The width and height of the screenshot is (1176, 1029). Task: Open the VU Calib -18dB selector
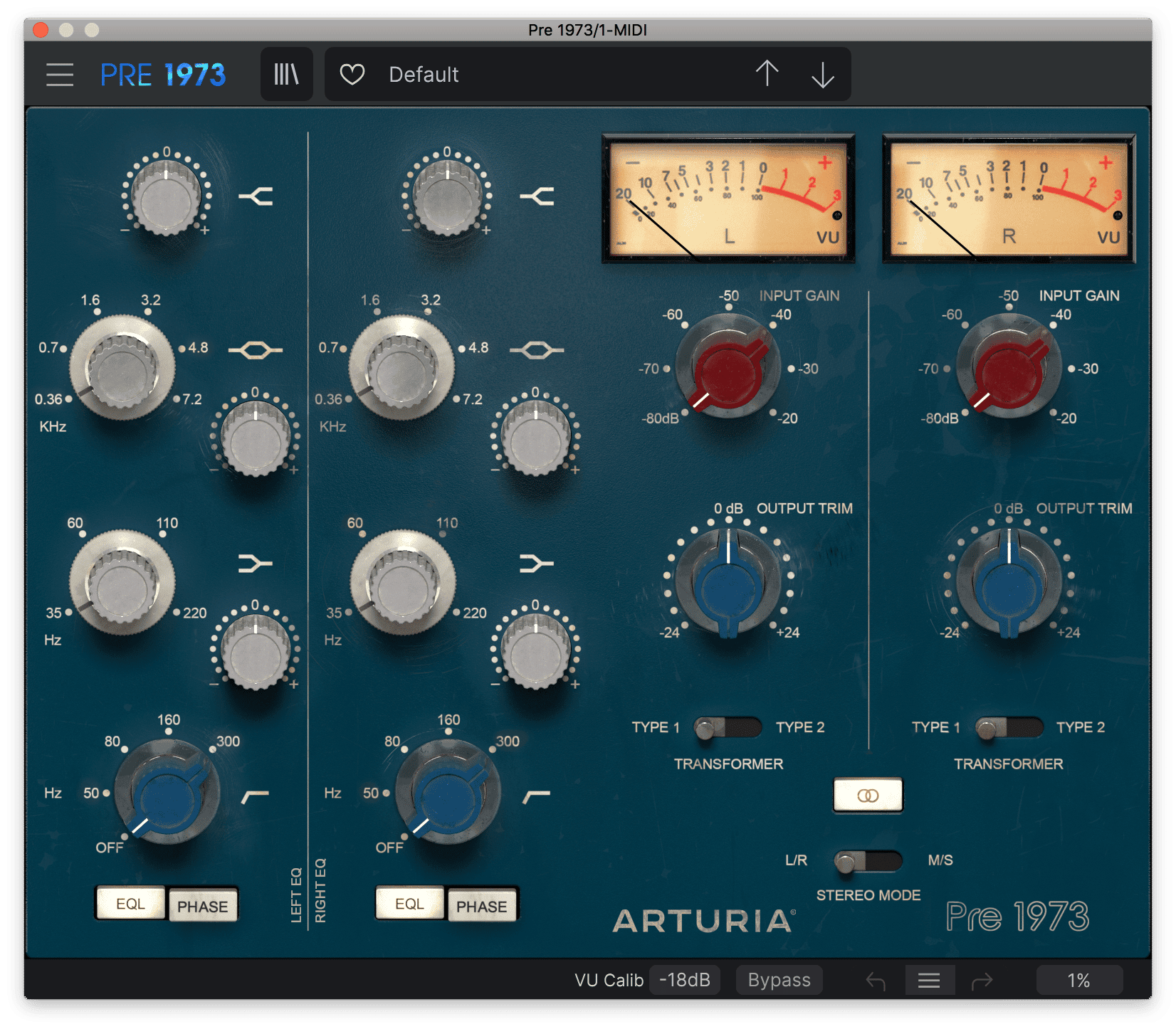coord(685,980)
